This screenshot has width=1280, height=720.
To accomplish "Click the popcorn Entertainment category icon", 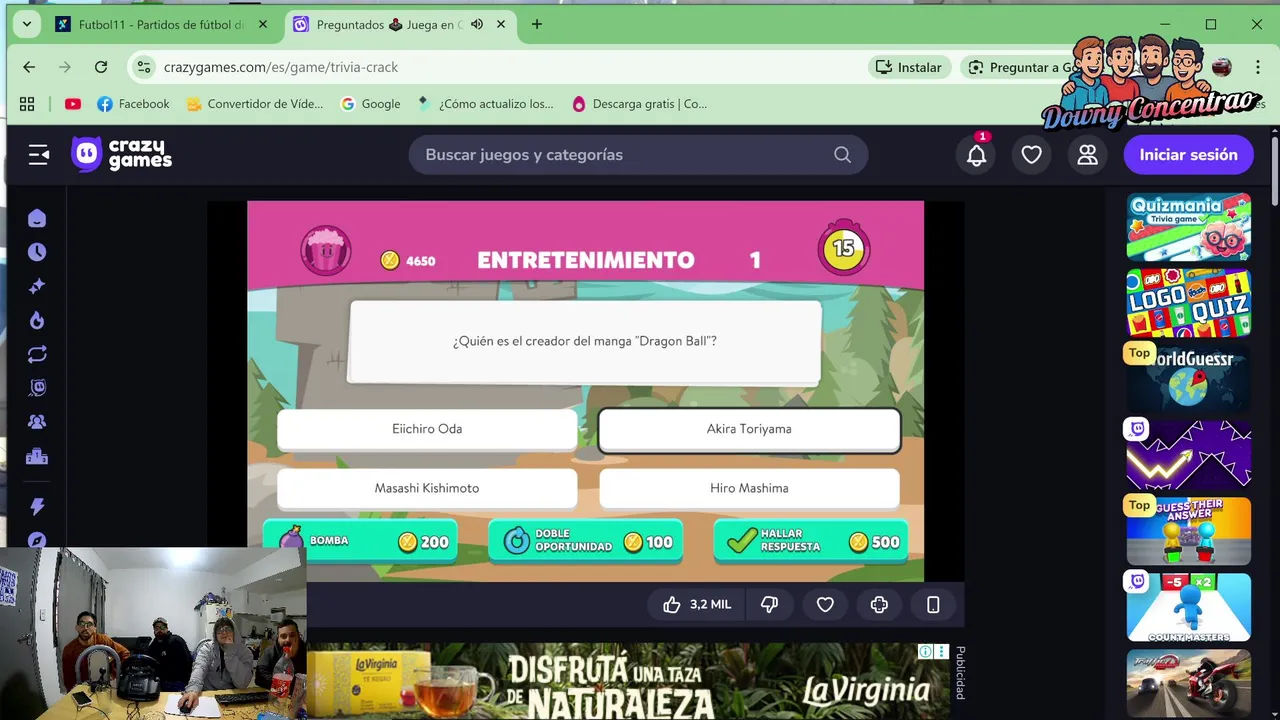I will [x=326, y=250].
